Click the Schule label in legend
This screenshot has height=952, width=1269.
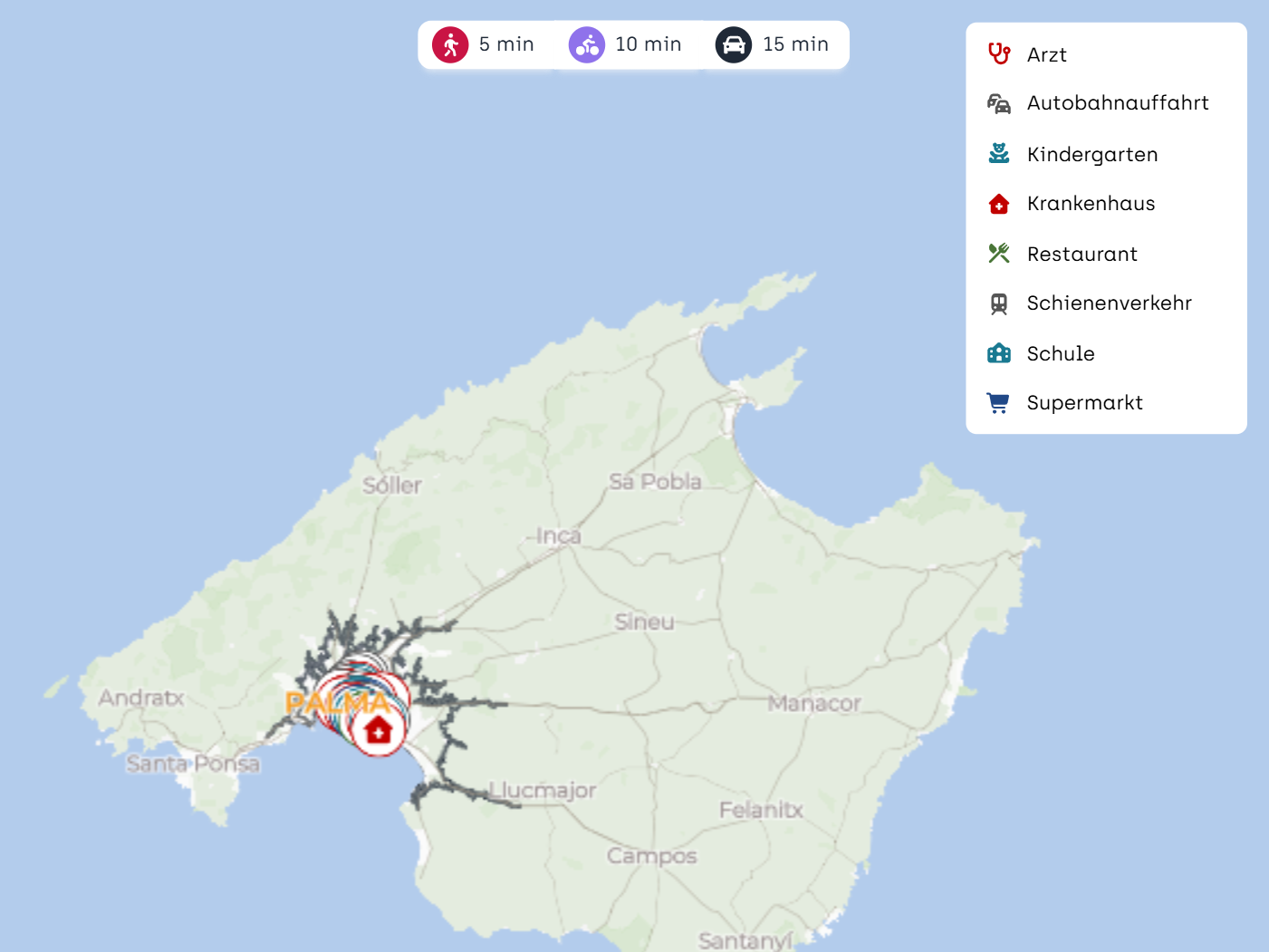coord(1060,354)
